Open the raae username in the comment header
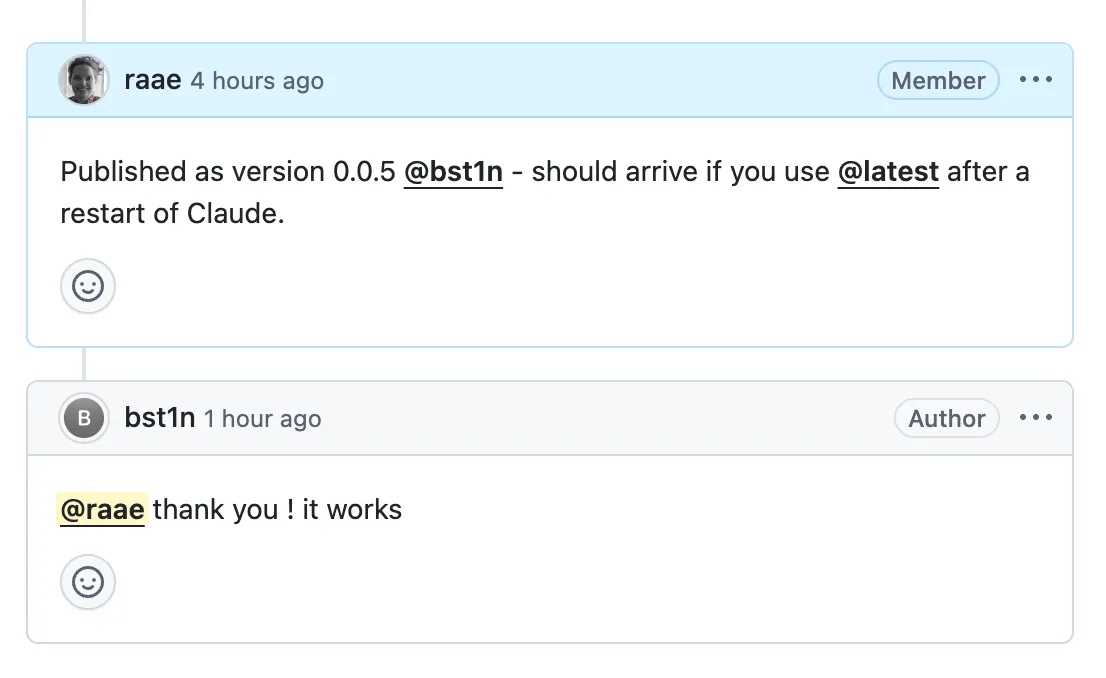The width and height of the screenshot is (1106, 678). [152, 80]
